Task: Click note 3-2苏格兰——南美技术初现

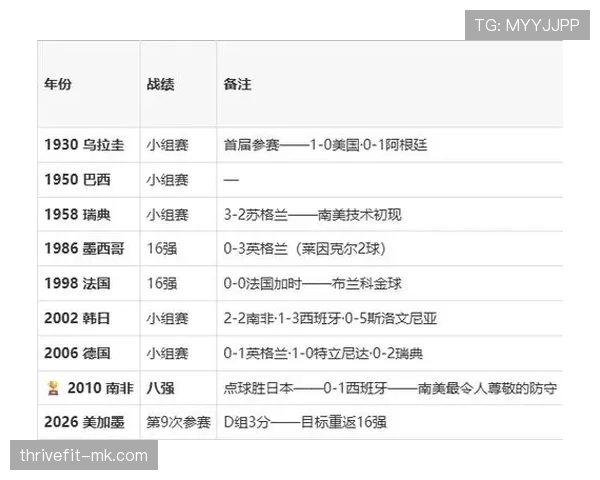Action: [313, 215]
